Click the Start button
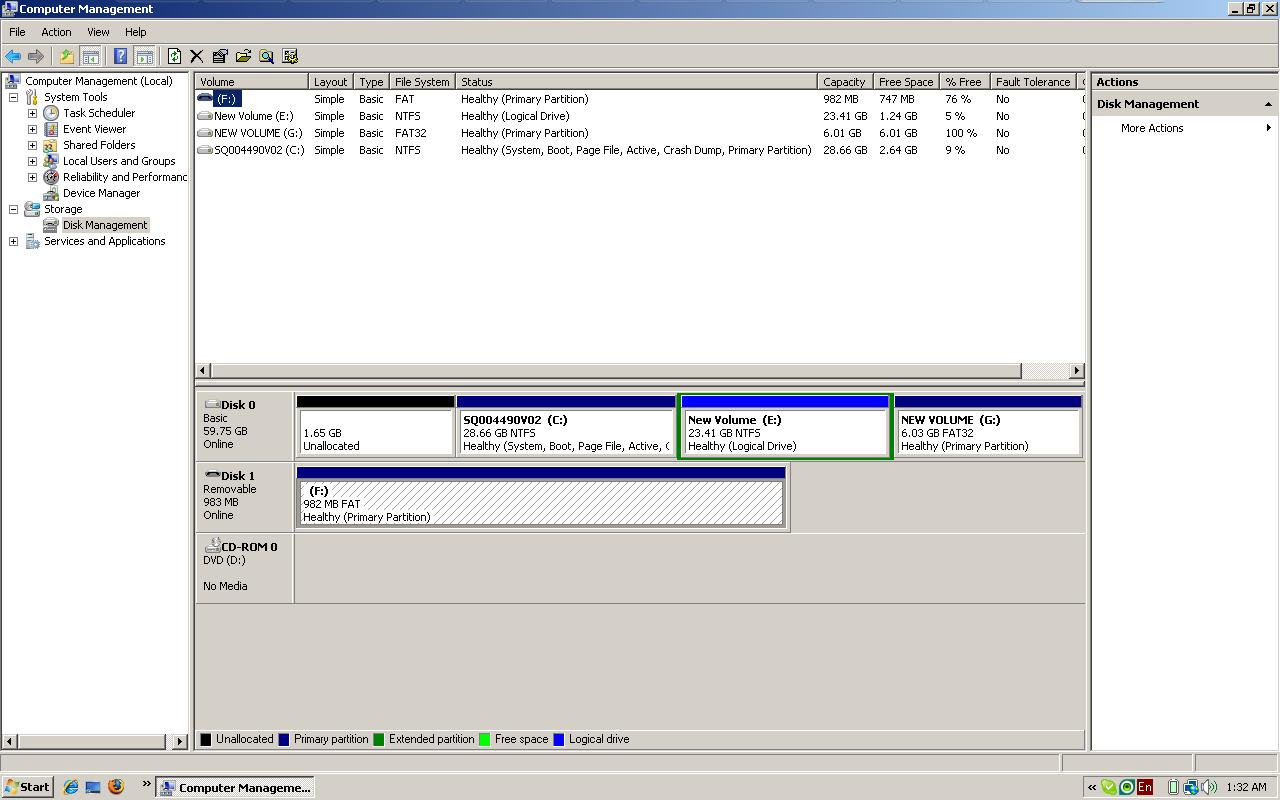 pos(27,787)
